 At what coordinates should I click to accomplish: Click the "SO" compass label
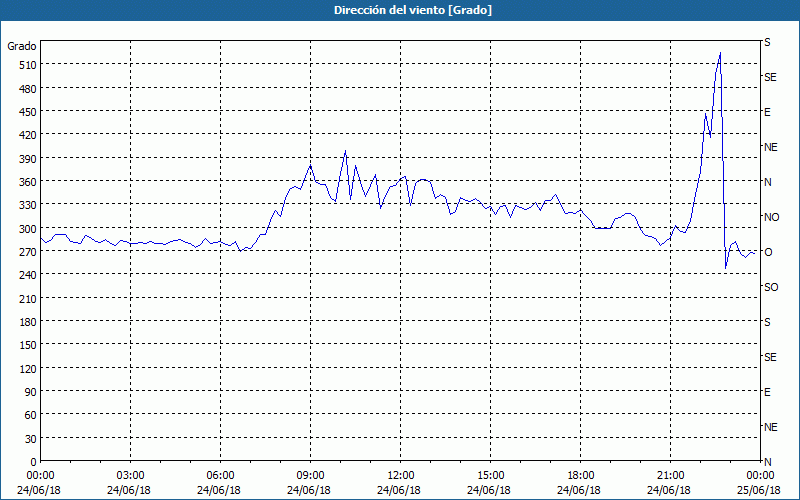click(771, 287)
